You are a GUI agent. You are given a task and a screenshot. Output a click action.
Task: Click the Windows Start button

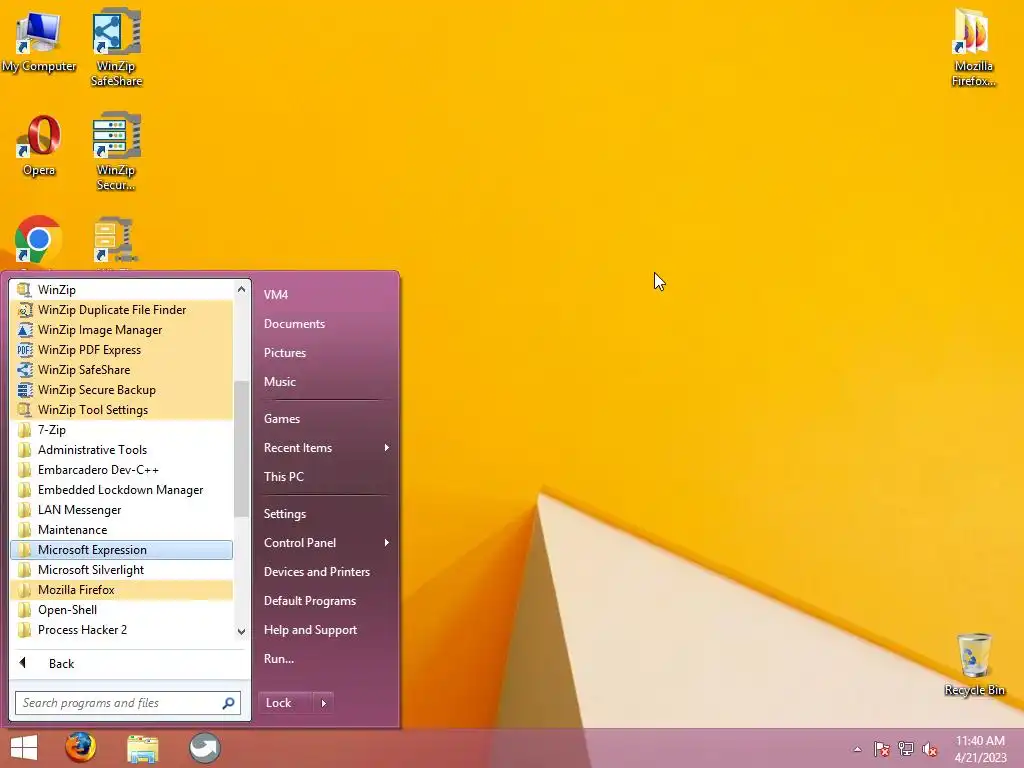24,748
